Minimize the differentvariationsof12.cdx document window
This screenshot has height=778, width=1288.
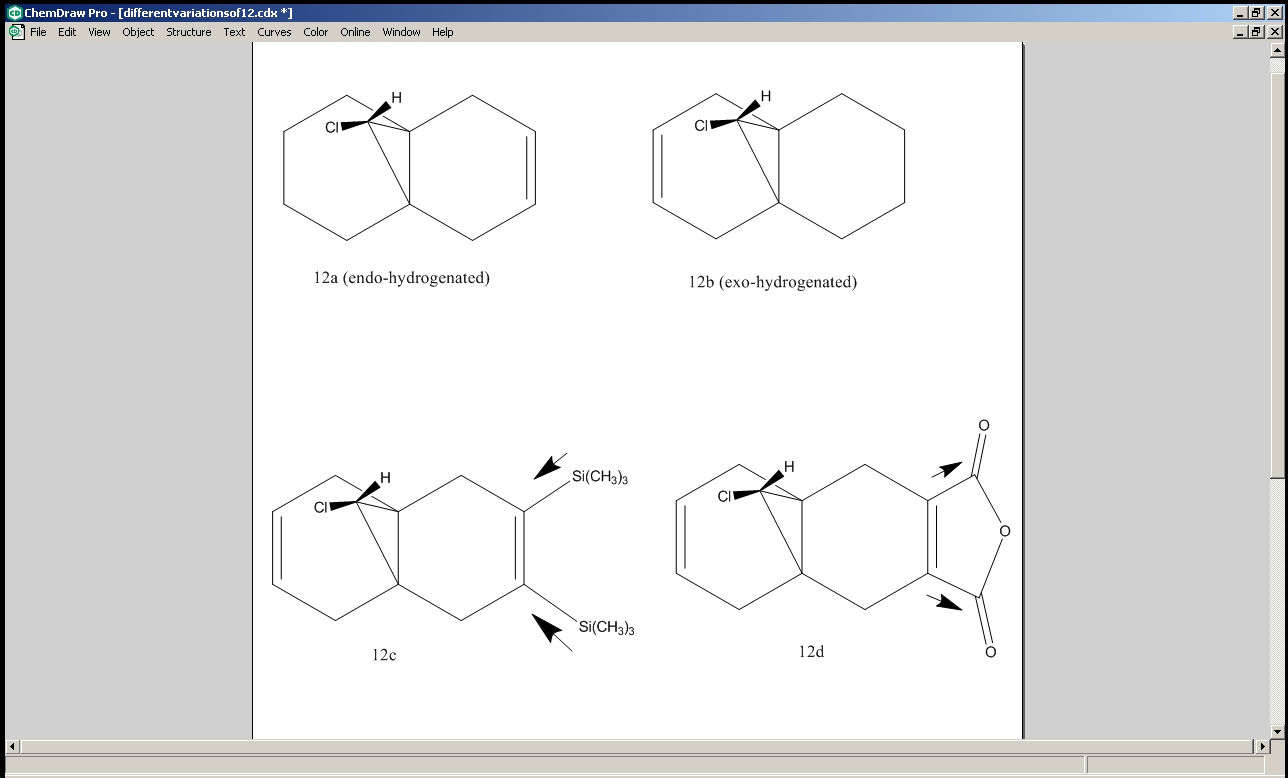1241,32
